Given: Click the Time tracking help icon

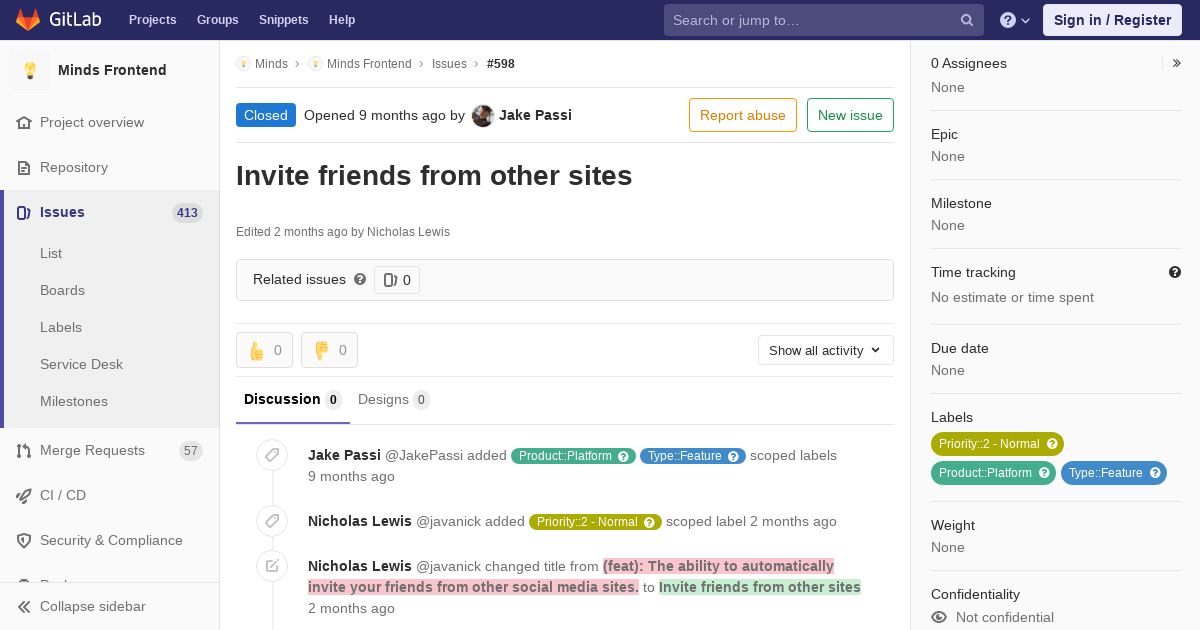Looking at the screenshot, I should point(1175,272).
